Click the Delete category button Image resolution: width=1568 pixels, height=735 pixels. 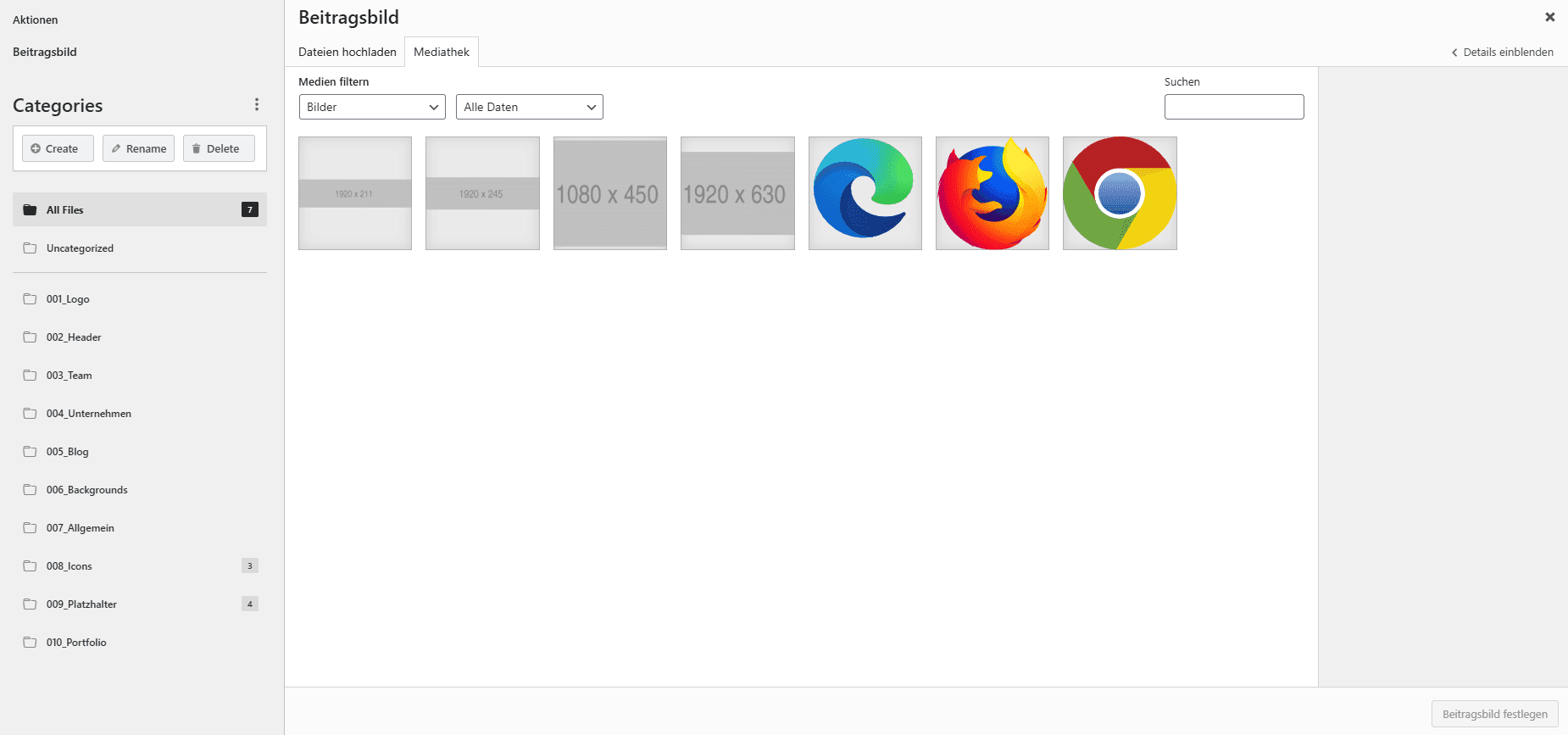(x=219, y=148)
